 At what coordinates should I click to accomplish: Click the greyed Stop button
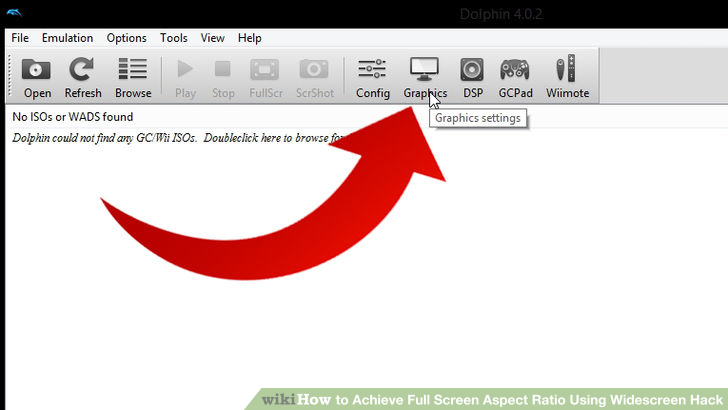coord(223,78)
